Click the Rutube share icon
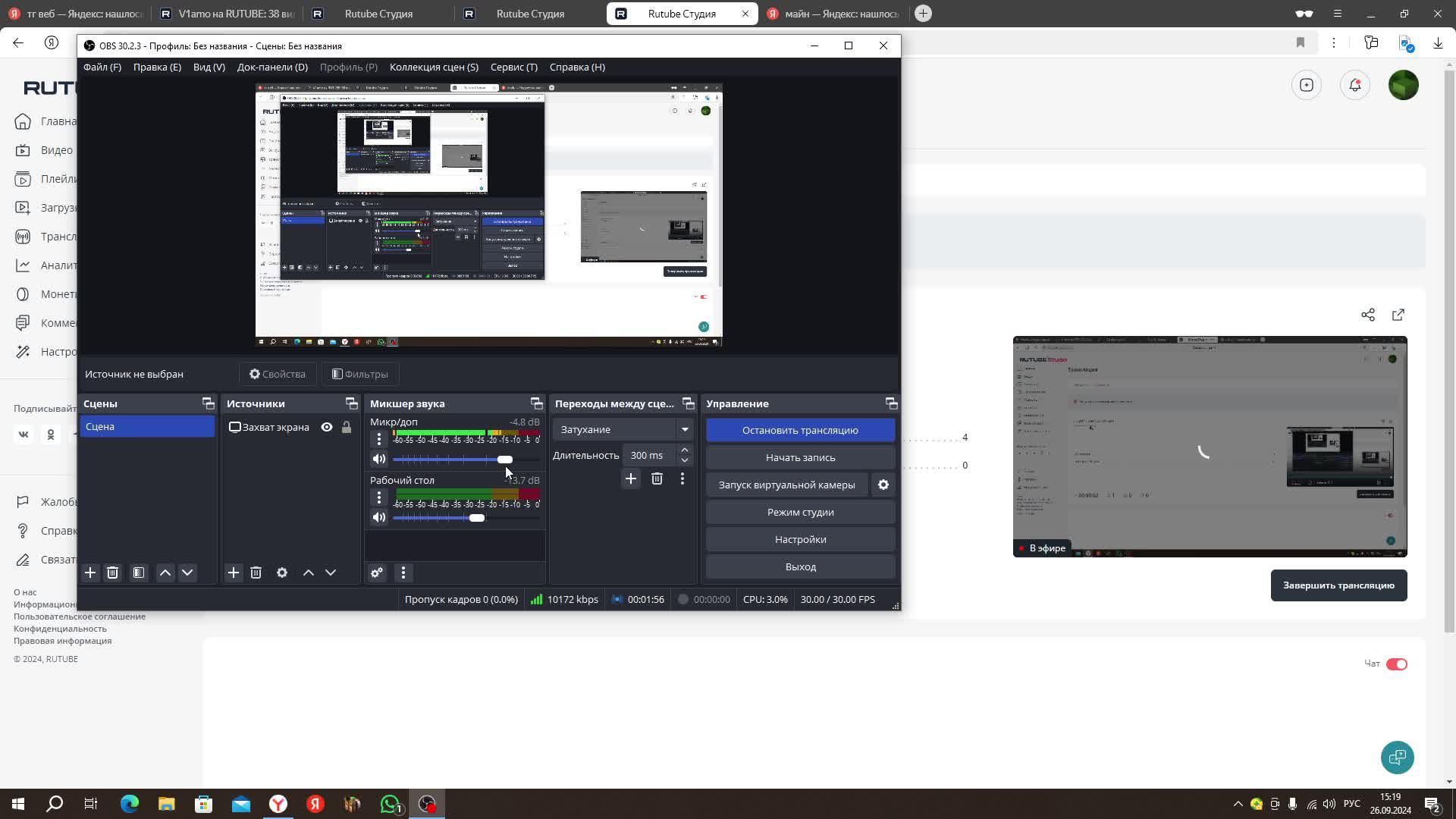Viewport: 1456px width, 819px height. 1368,315
